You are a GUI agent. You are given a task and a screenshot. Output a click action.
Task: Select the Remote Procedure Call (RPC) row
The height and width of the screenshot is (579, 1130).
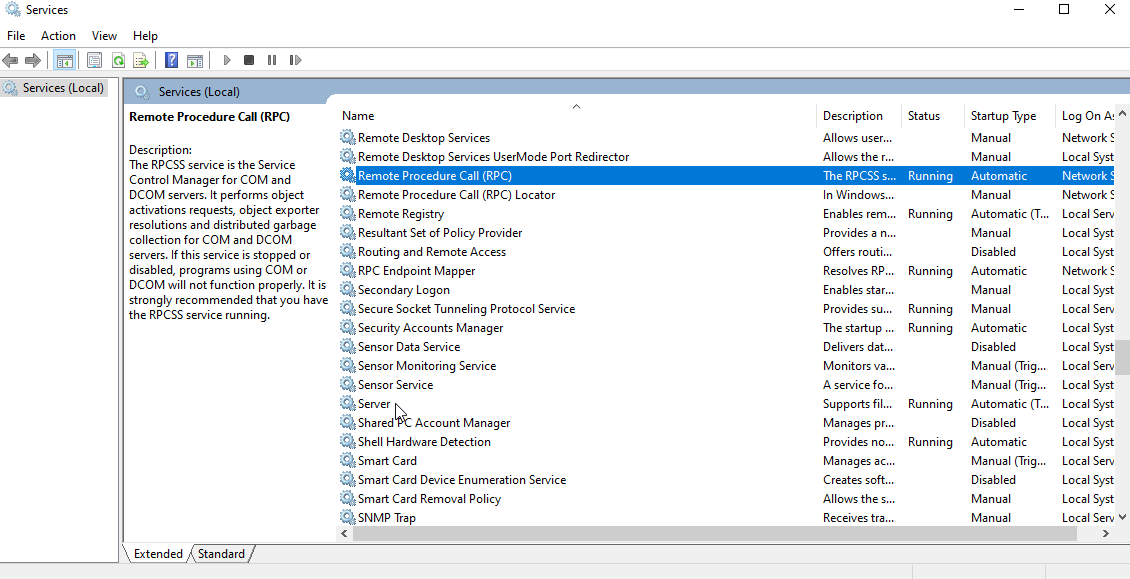click(x=726, y=176)
